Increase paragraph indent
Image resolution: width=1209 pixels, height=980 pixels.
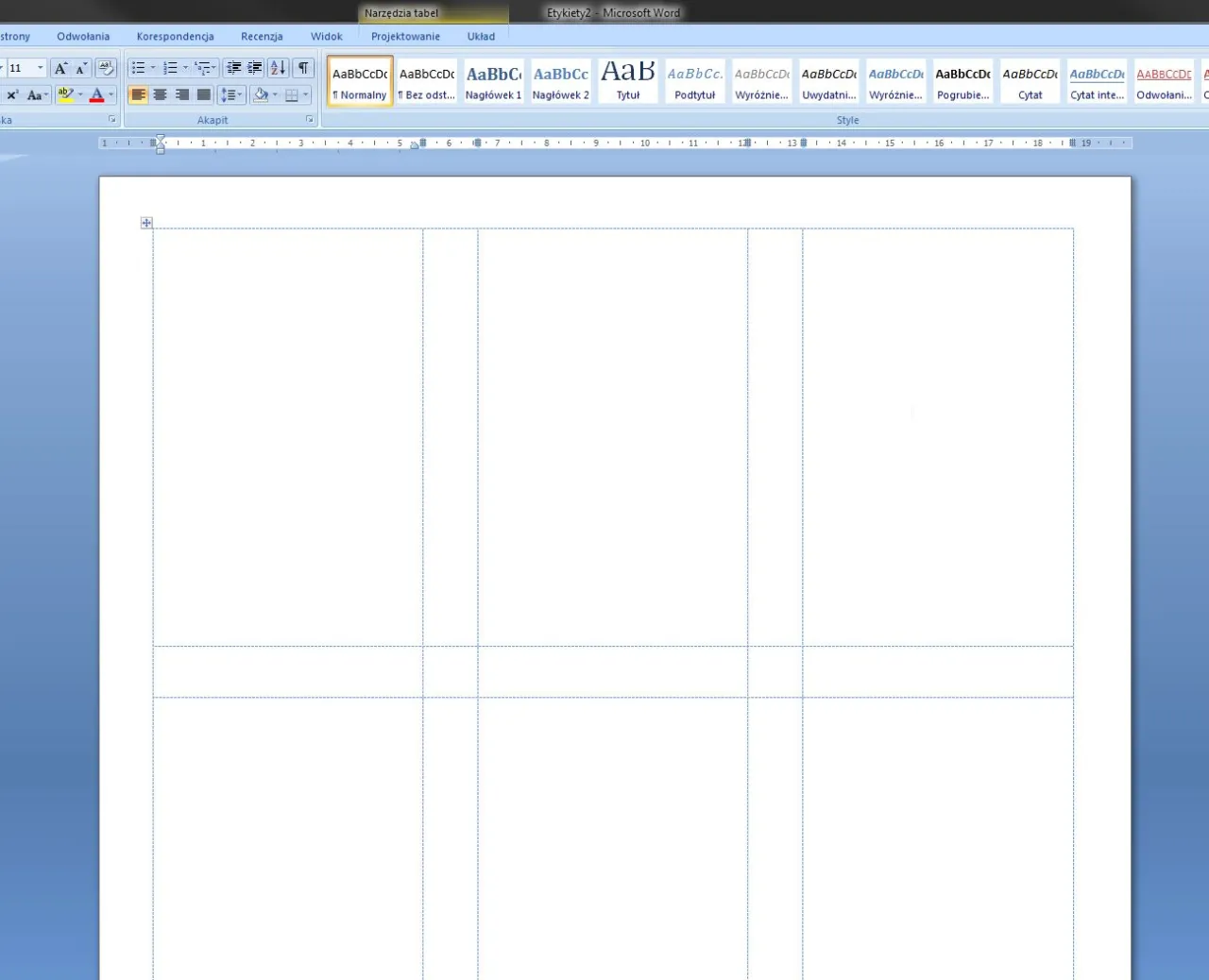[255, 68]
